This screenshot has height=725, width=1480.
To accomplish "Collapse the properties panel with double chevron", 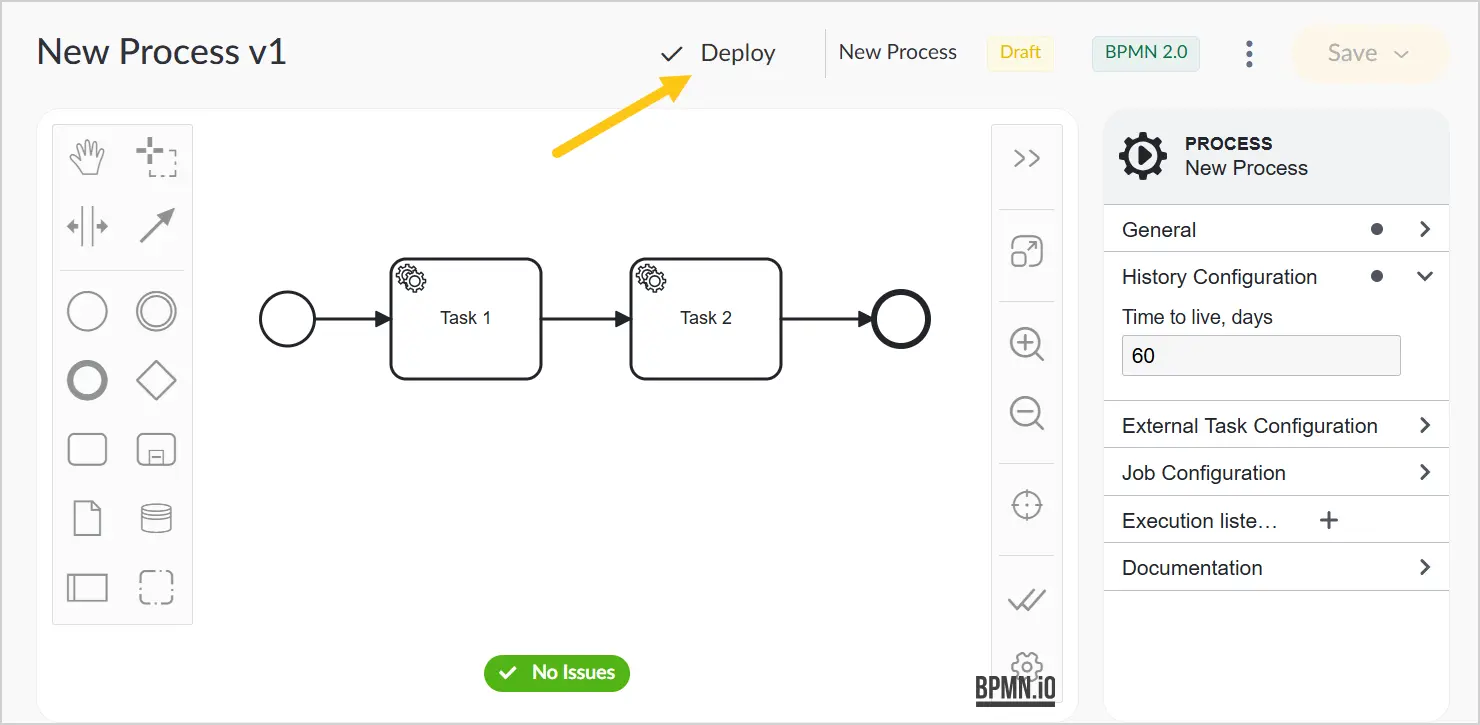I will pyautogui.click(x=1027, y=158).
